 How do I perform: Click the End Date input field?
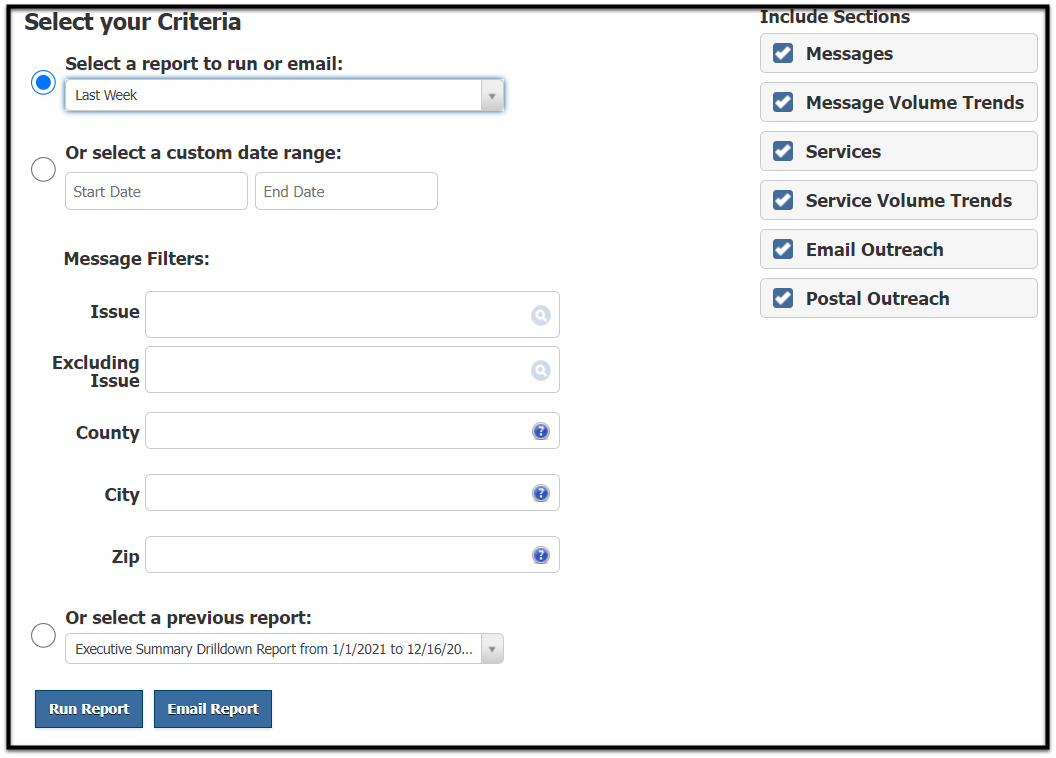pos(346,191)
